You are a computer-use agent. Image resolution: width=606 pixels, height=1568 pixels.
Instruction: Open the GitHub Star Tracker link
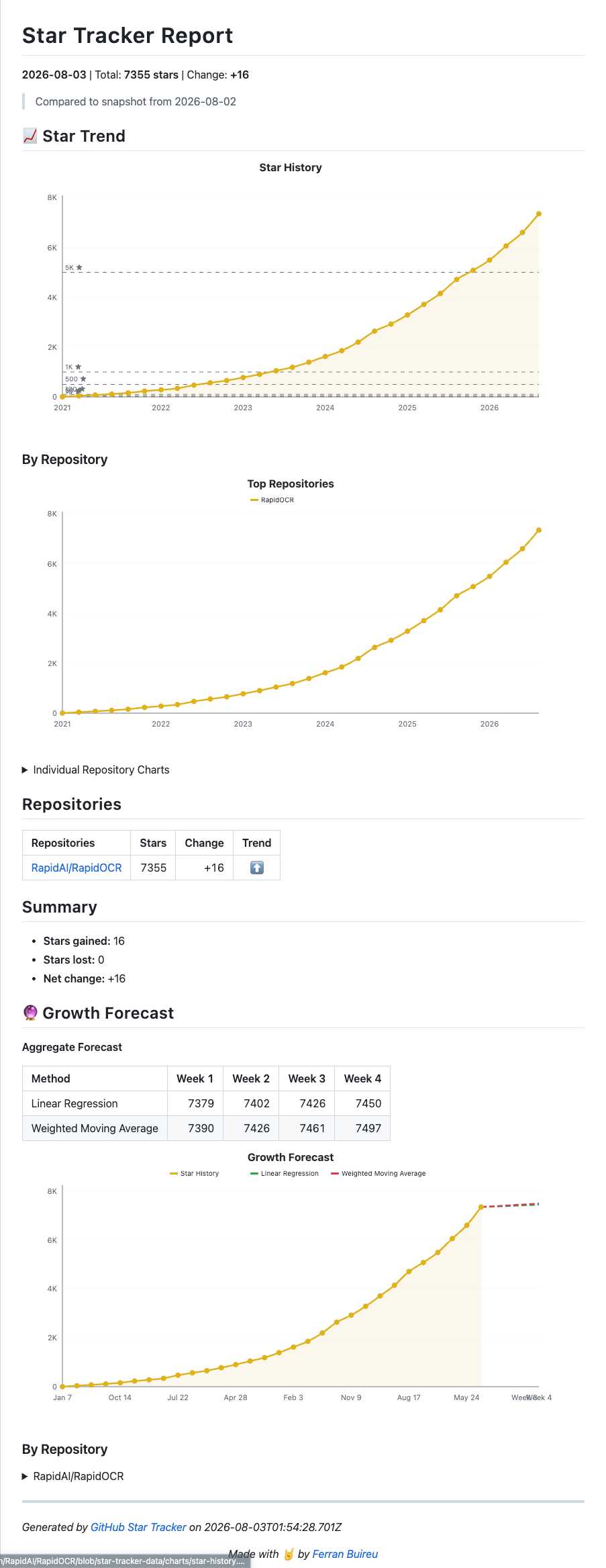[138, 1527]
